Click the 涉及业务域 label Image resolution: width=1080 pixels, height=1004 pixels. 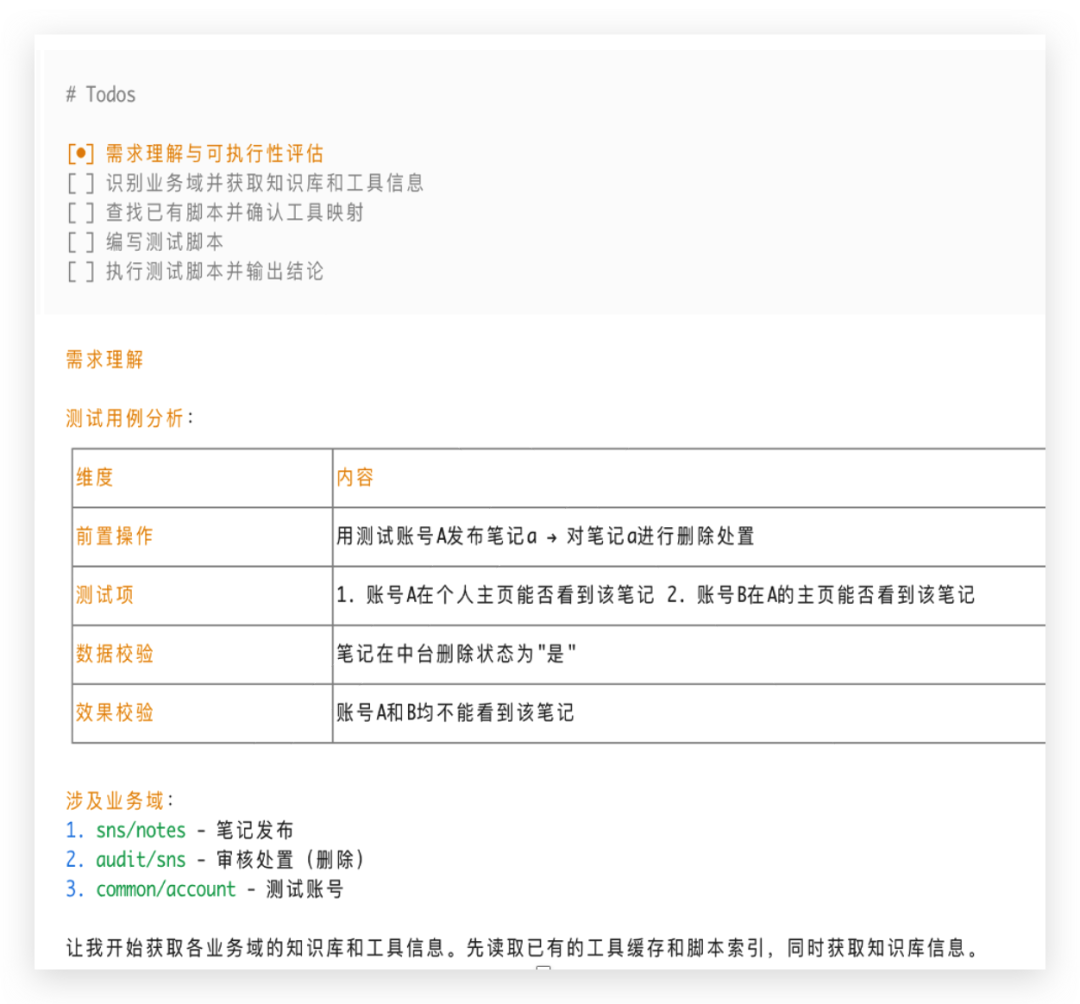[114, 801]
